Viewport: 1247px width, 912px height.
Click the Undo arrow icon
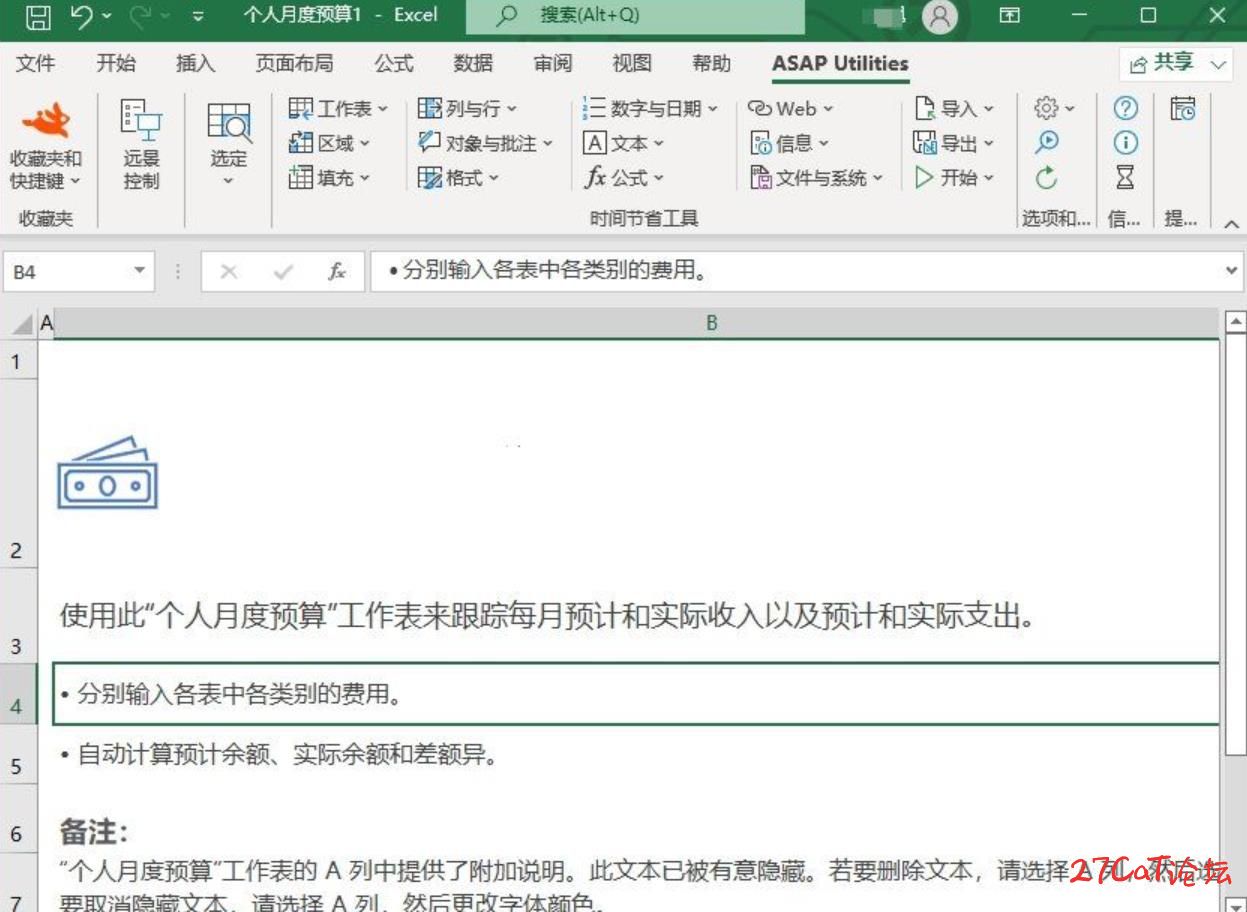click(84, 16)
